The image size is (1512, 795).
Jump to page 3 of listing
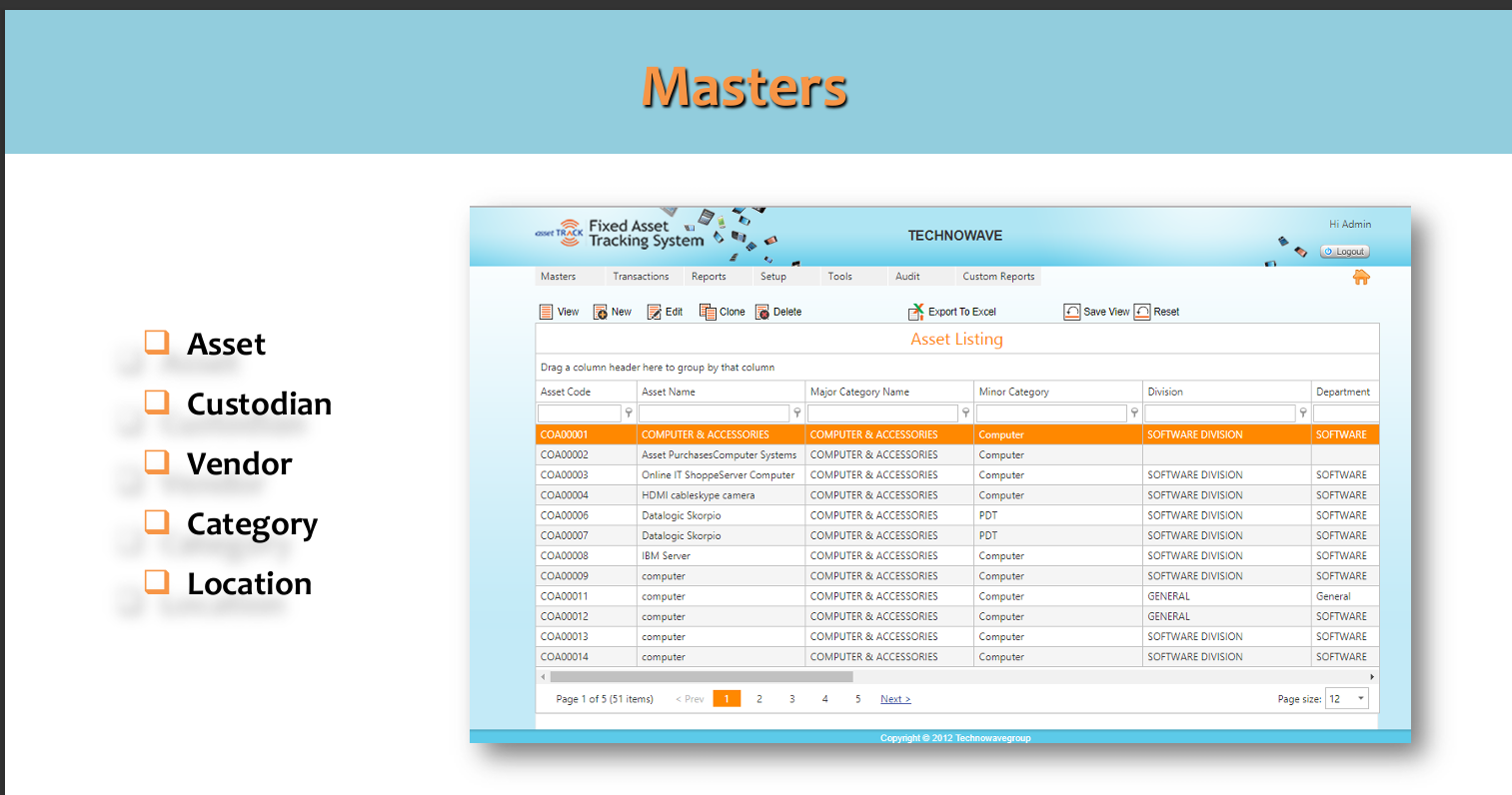pos(792,699)
